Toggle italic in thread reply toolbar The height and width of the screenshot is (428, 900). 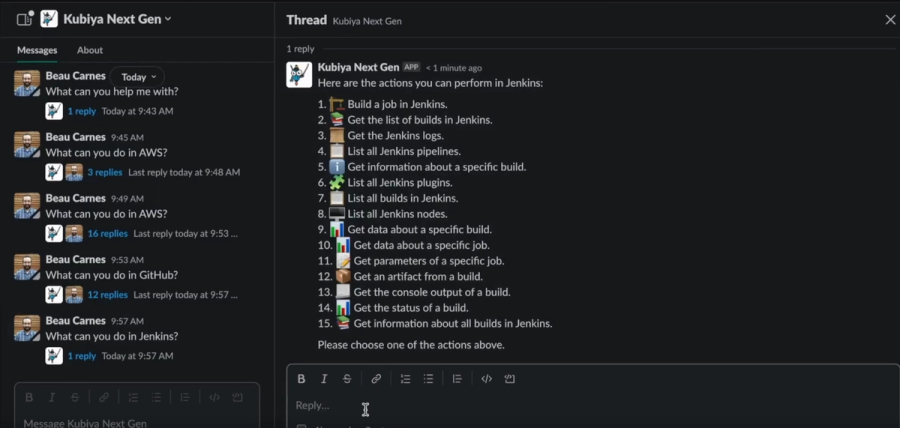324,379
